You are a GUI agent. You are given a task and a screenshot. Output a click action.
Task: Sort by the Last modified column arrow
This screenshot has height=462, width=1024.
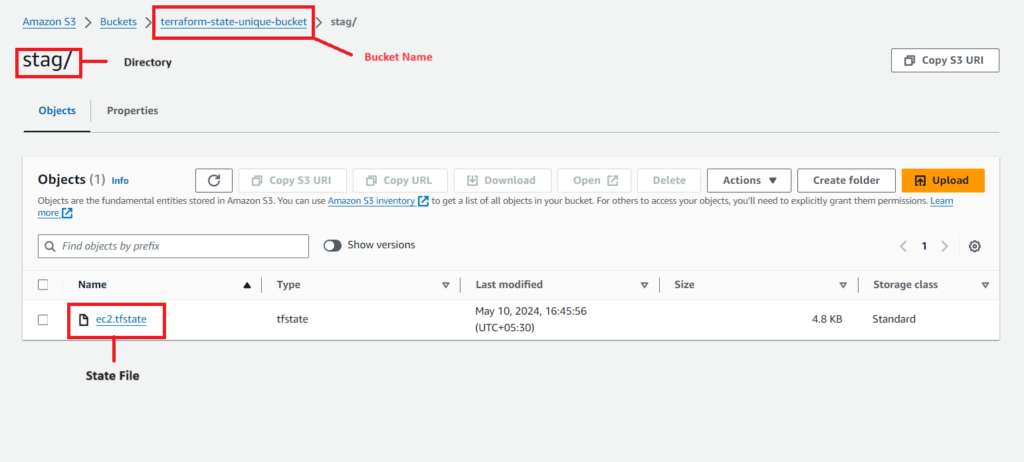click(645, 285)
